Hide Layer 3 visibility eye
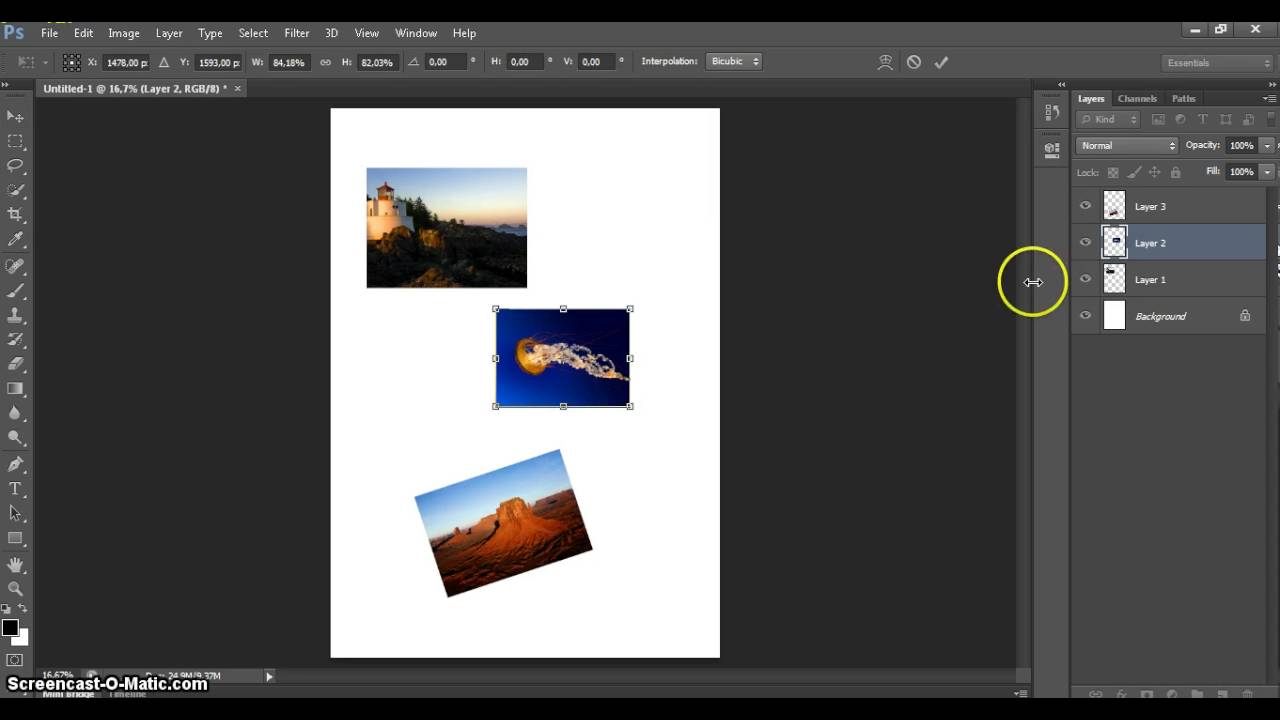Image resolution: width=1280 pixels, height=720 pixels. click(1085, 206)
